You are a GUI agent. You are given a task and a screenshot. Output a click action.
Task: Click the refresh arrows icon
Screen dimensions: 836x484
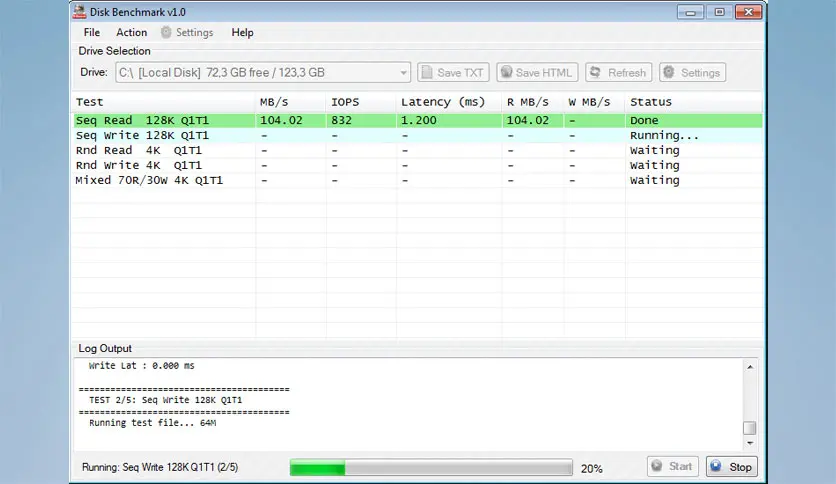(x=596, y=72)
